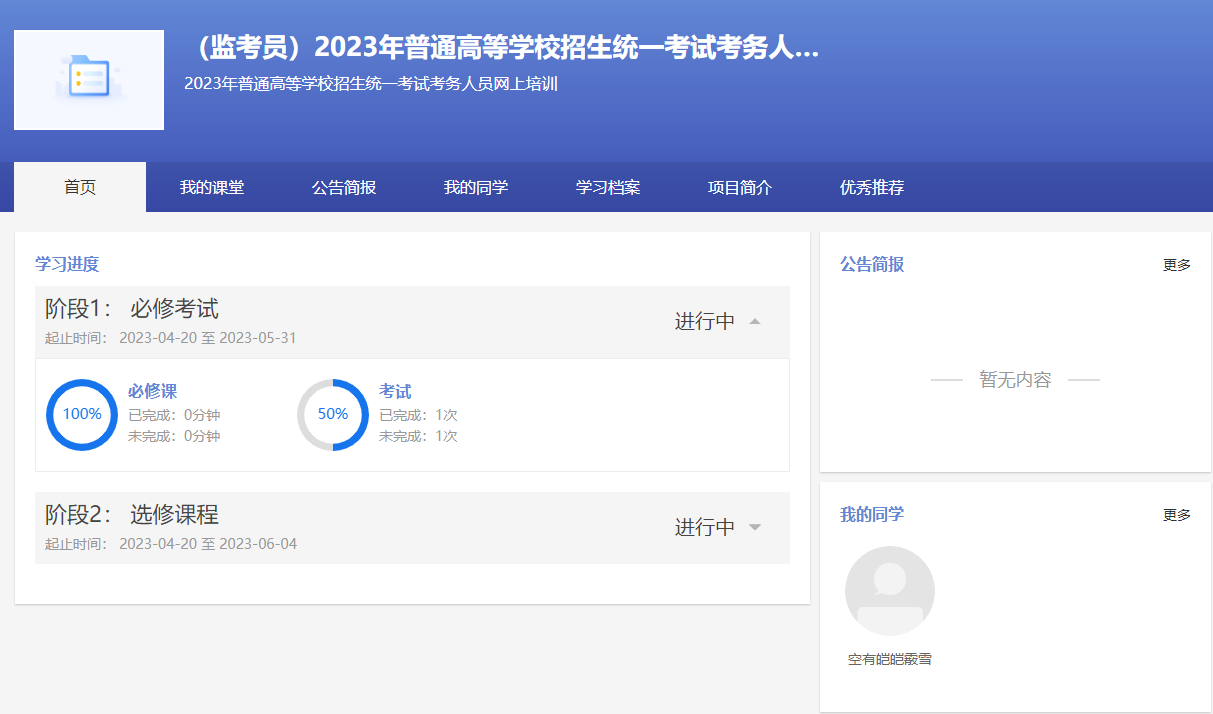Click the 100% progress ring for 必修课

[x=82, y=415]
